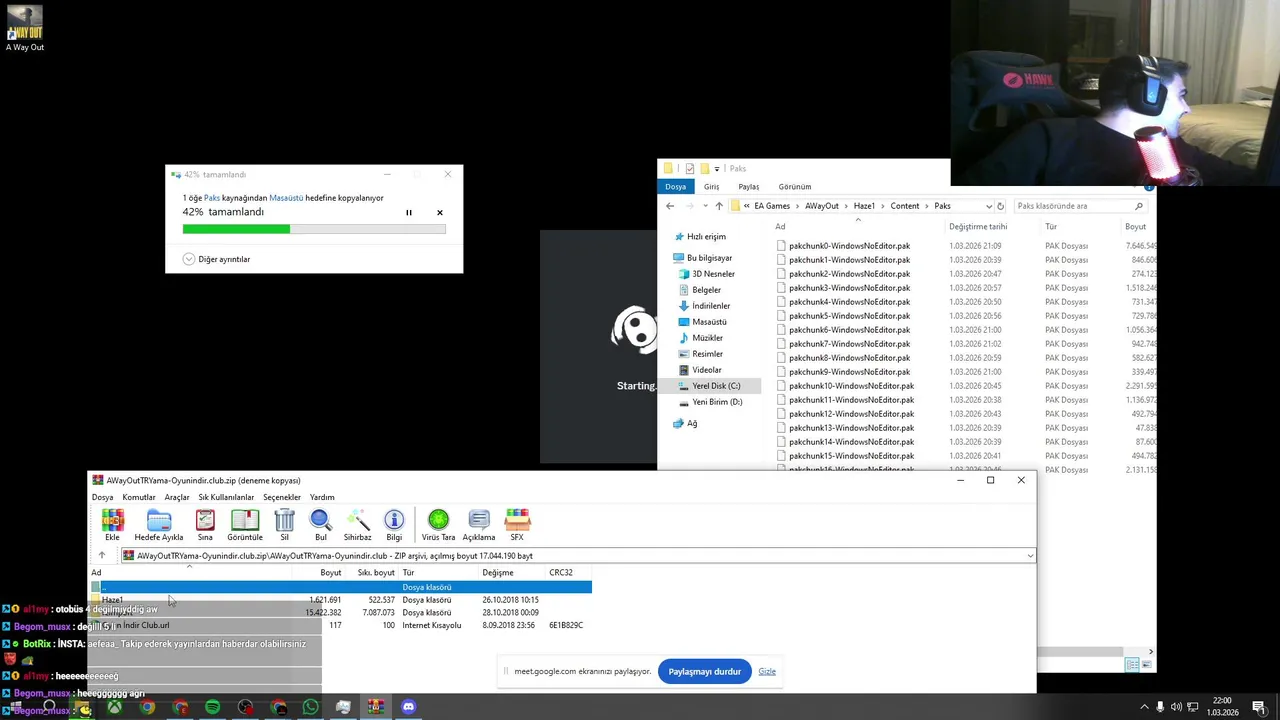Open Explorer address bar history dropdown
This screenshot has width=1280, height=720.
[x=988, y=206]
